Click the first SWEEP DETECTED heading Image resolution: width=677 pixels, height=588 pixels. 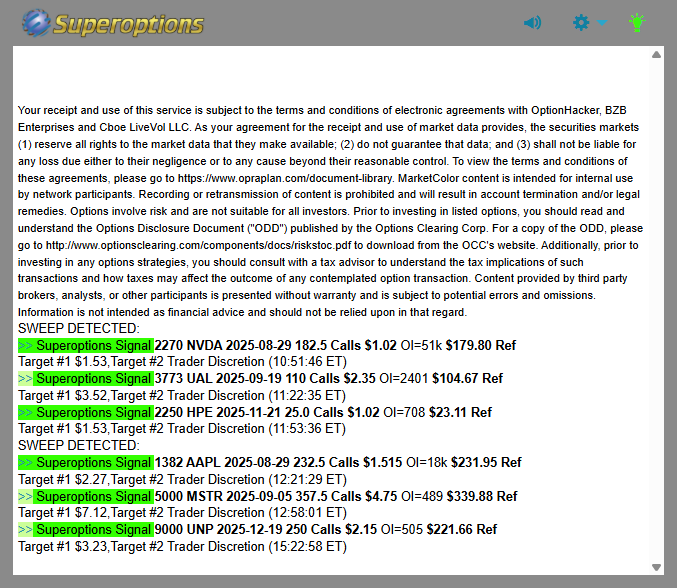pos(79,328)
